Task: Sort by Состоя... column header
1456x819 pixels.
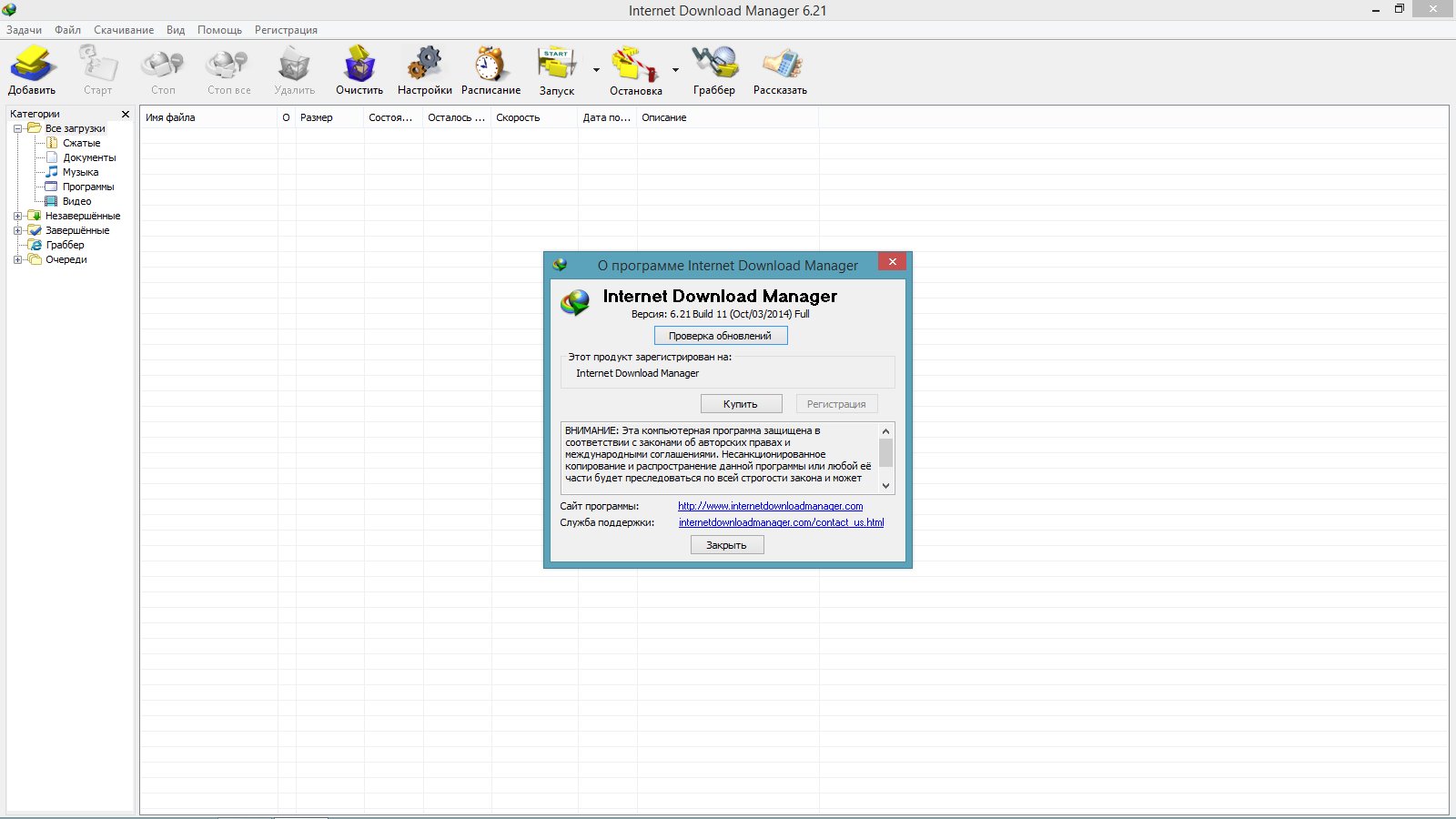Action: point(393,117)
